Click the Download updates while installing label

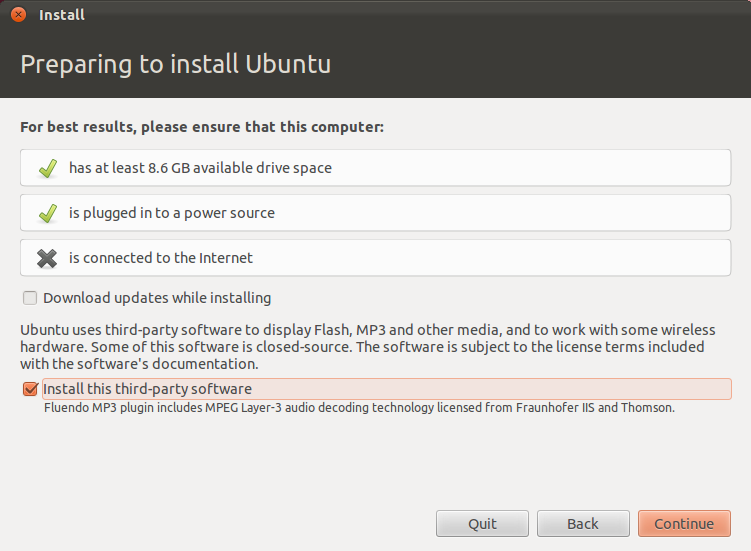pos(157,298)
